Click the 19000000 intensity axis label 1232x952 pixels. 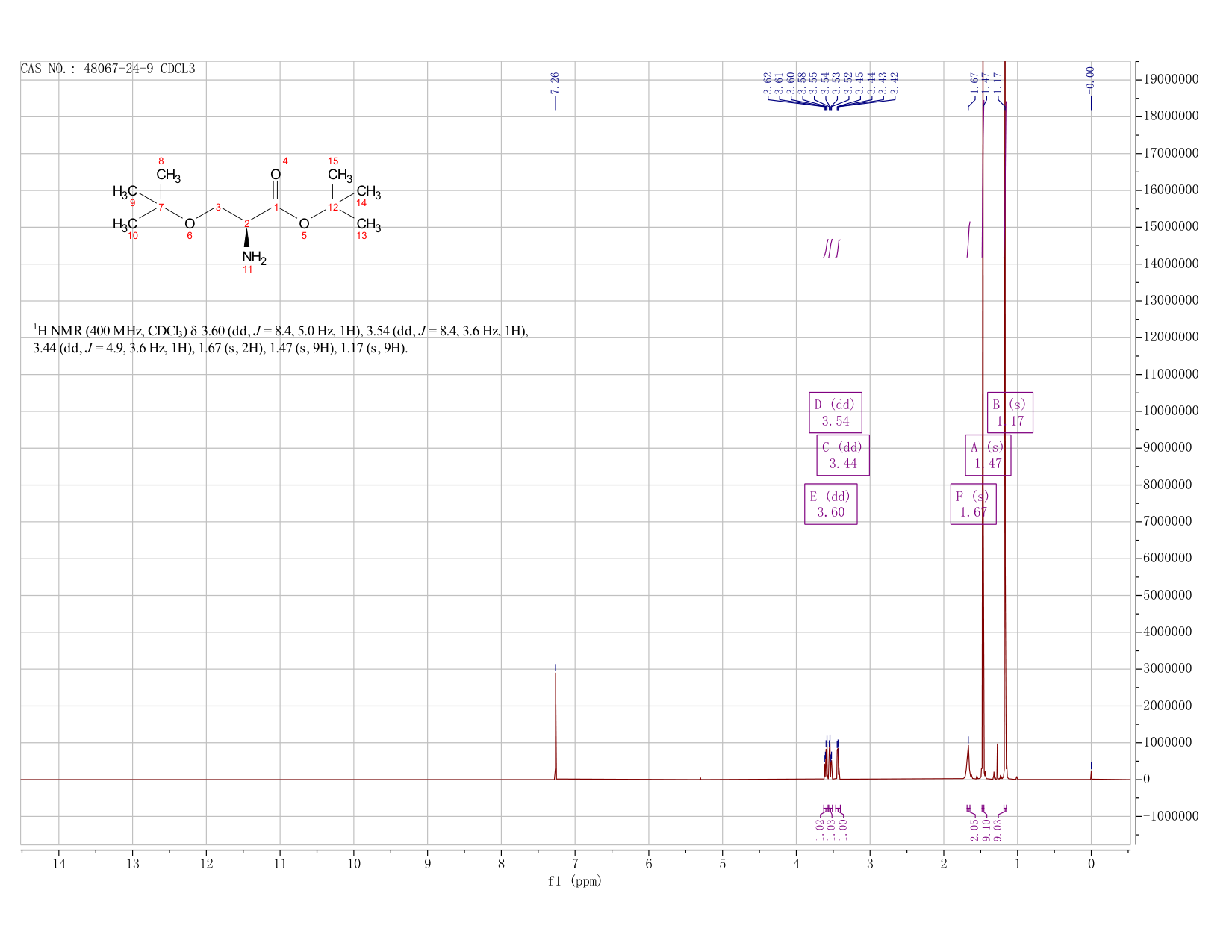1172,79
